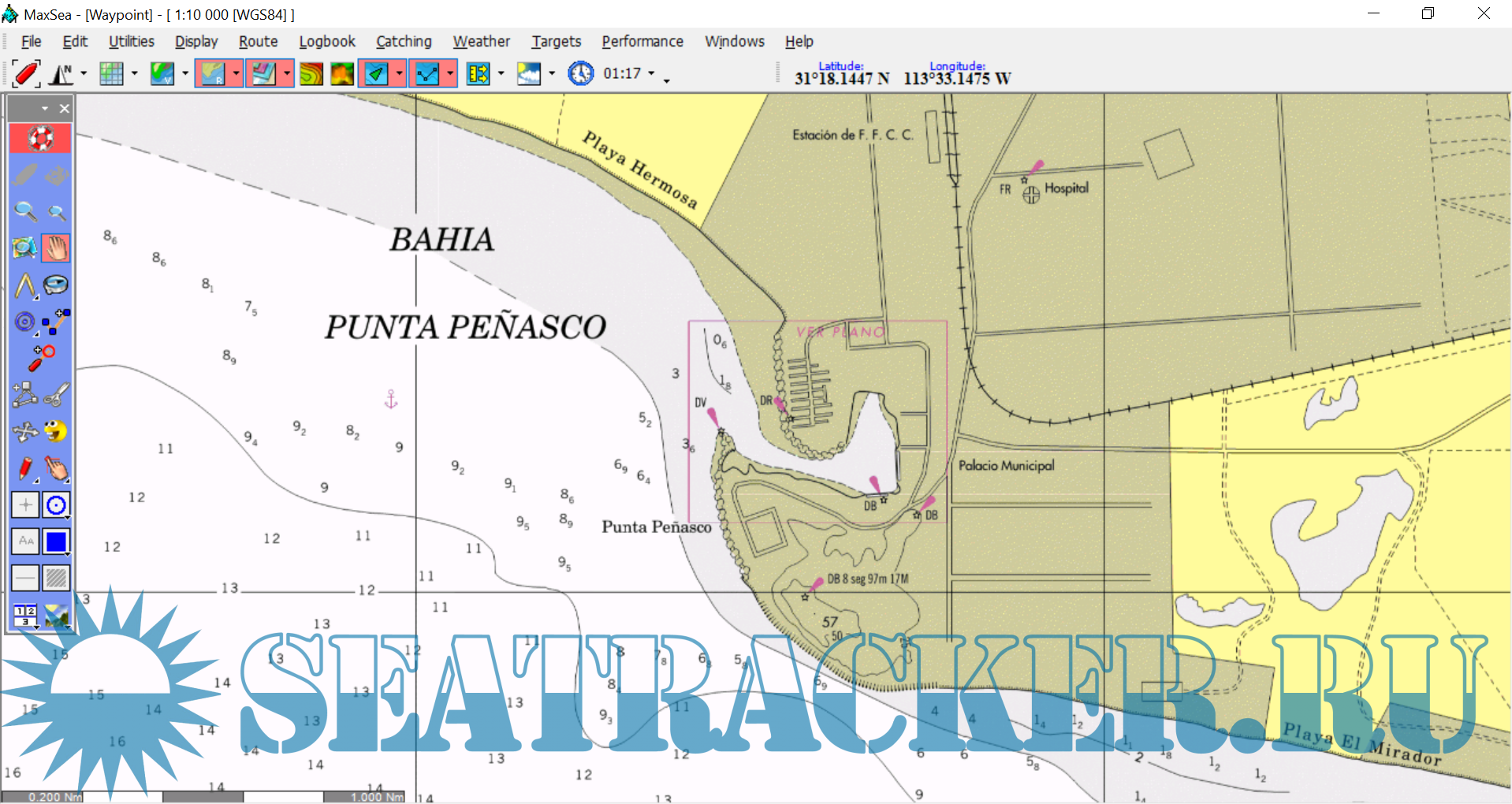Viewport: 1512px width, 804px height.
Task: Select the scissors cut tool
Action: [56, 394]
